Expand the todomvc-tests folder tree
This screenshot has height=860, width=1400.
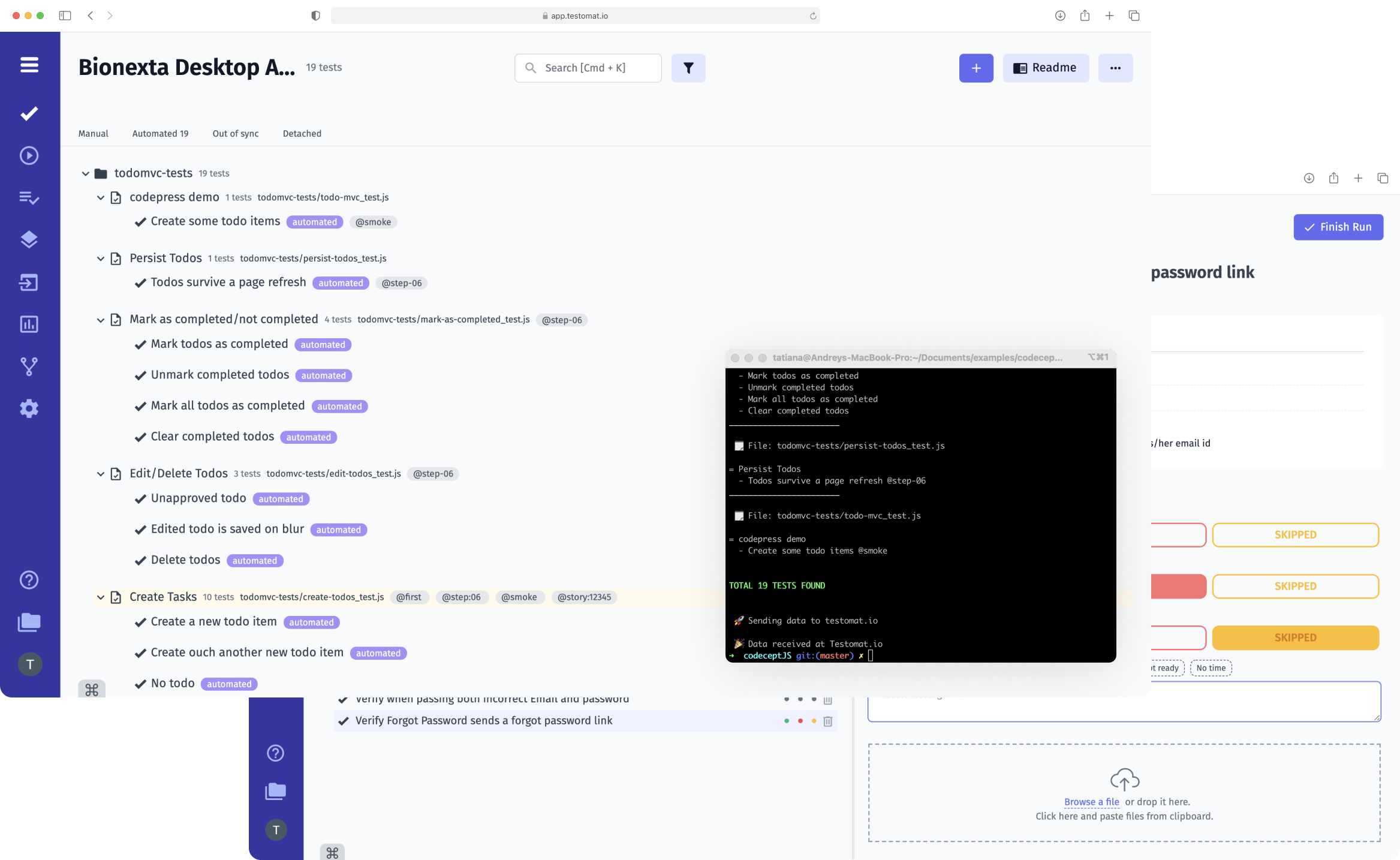click(x=85, y=173)
